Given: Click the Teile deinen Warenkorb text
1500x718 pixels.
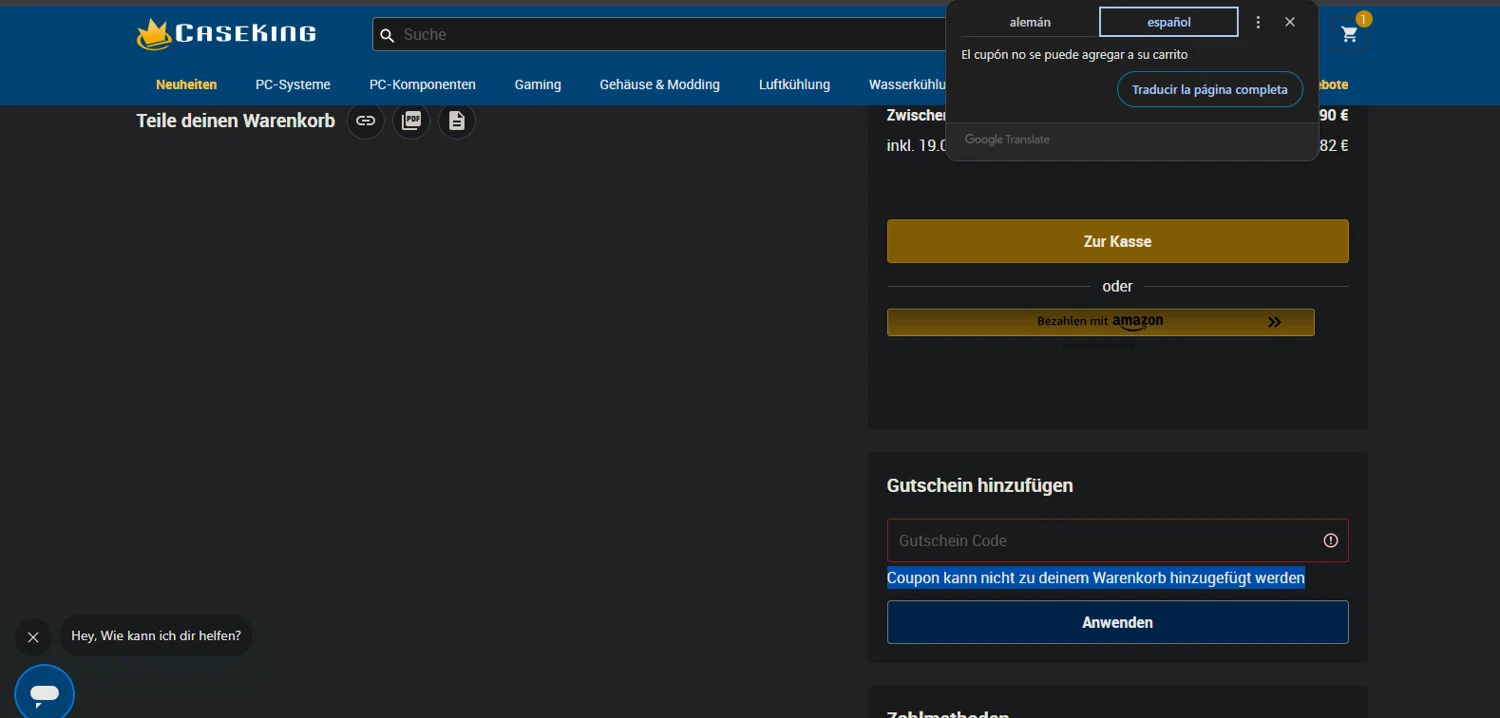Looking at the screenshot, I should [235, 121].
